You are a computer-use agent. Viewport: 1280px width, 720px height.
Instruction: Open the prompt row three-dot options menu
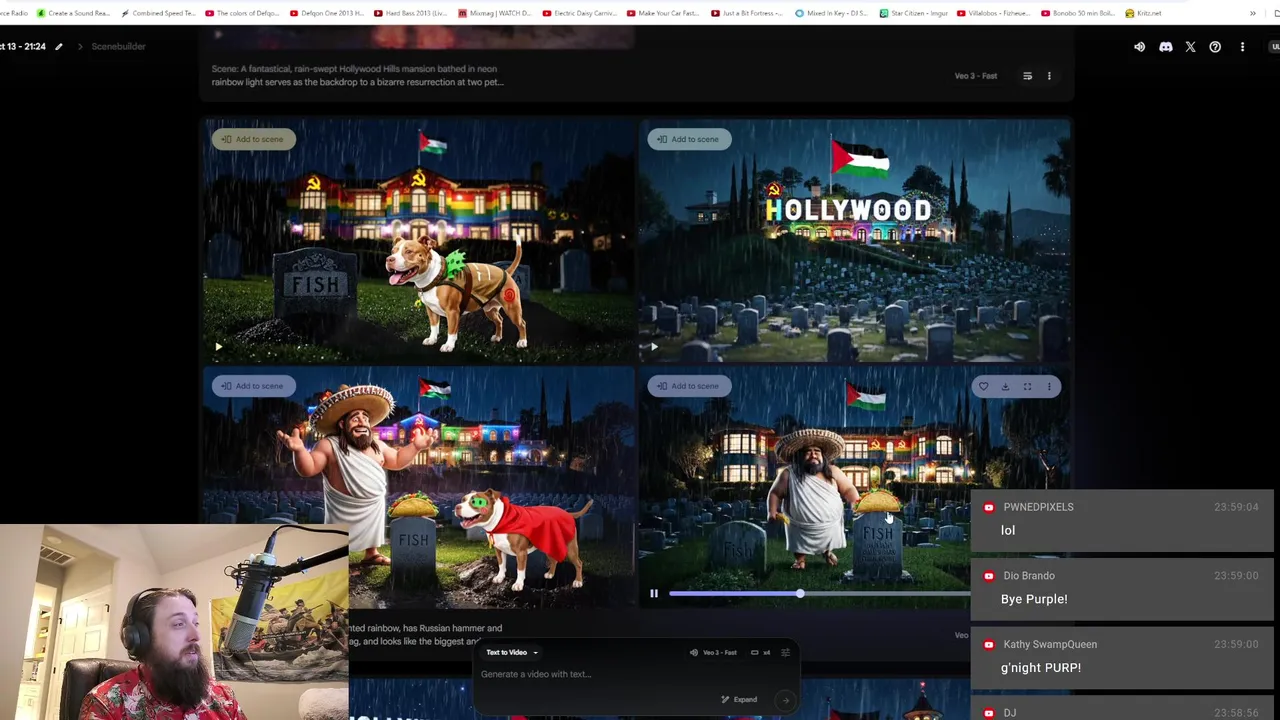[x=1049, y=76]
